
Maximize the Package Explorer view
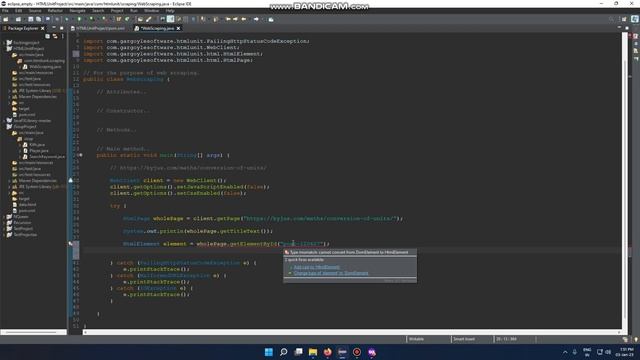(x=62, y=28)
